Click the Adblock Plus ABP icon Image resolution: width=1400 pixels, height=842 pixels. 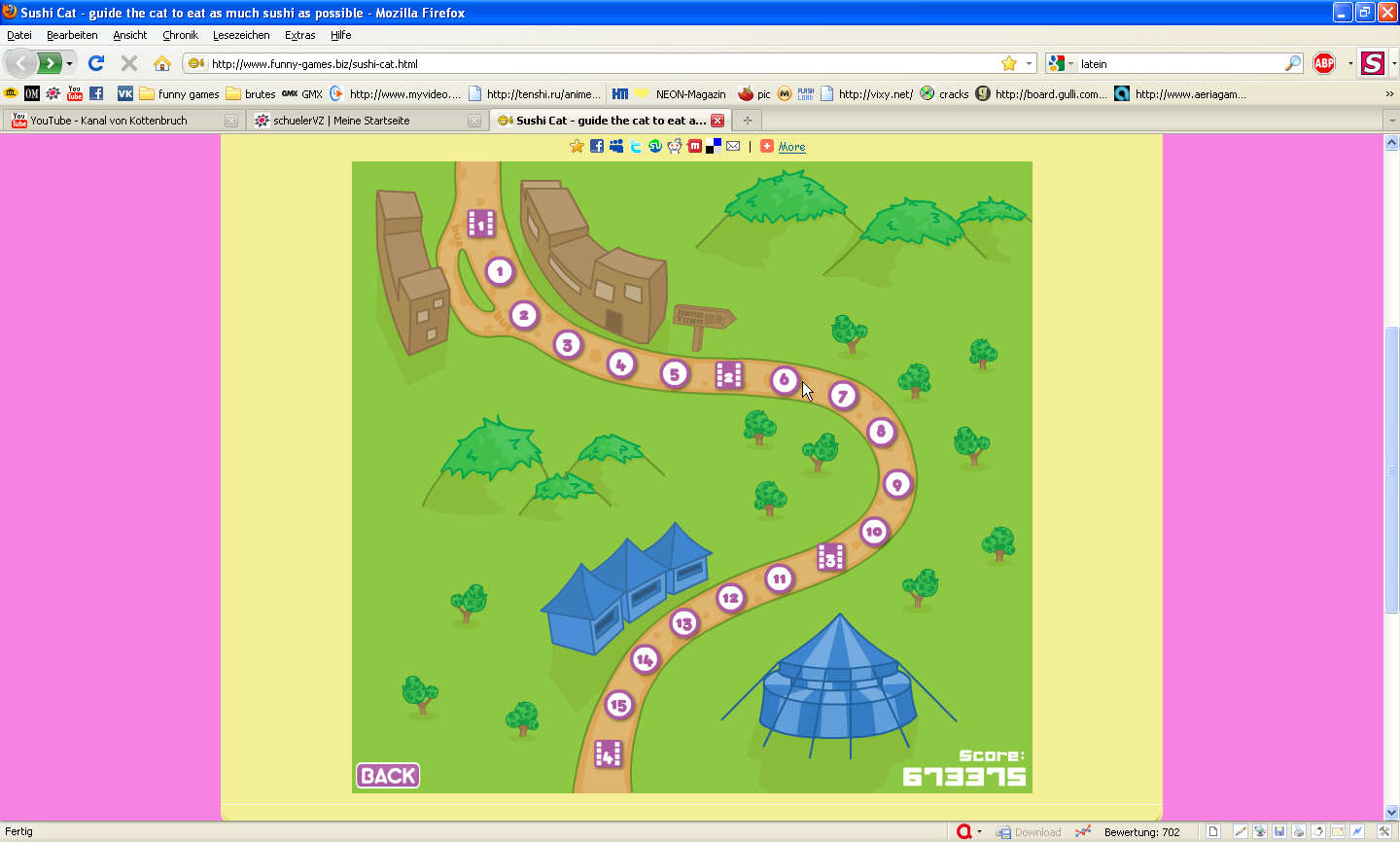pos(1324,63)
